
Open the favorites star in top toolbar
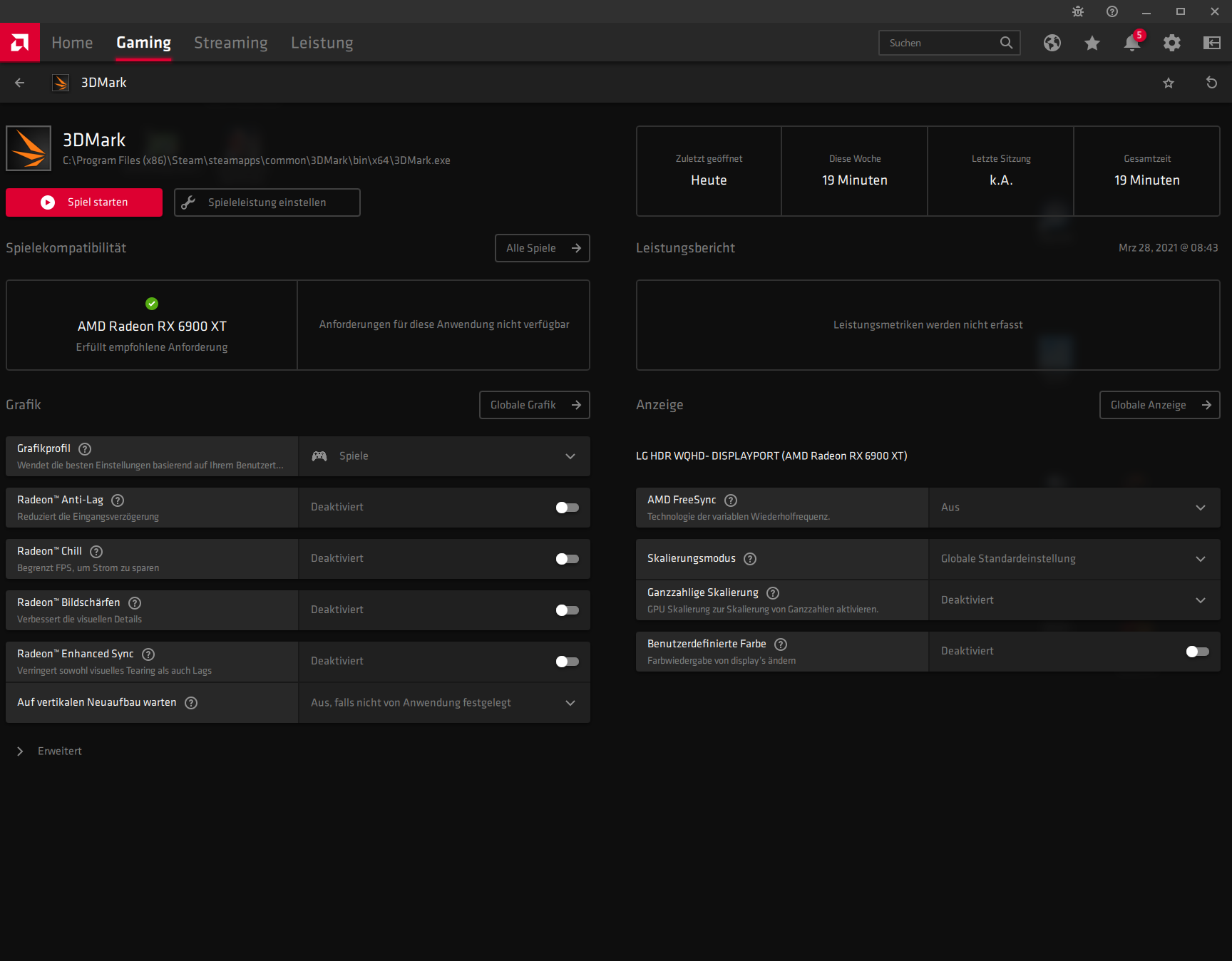(x=1092, y=43)
